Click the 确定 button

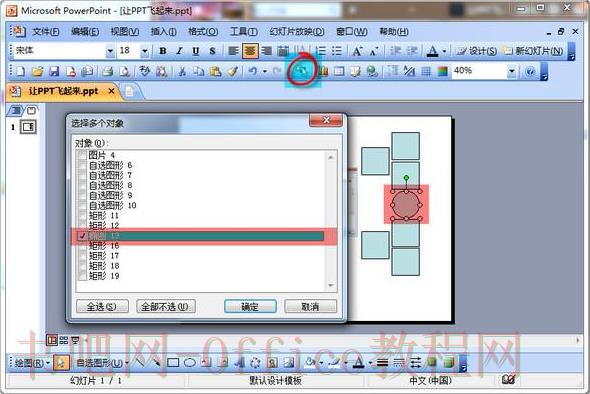click(x=250, y=306)
